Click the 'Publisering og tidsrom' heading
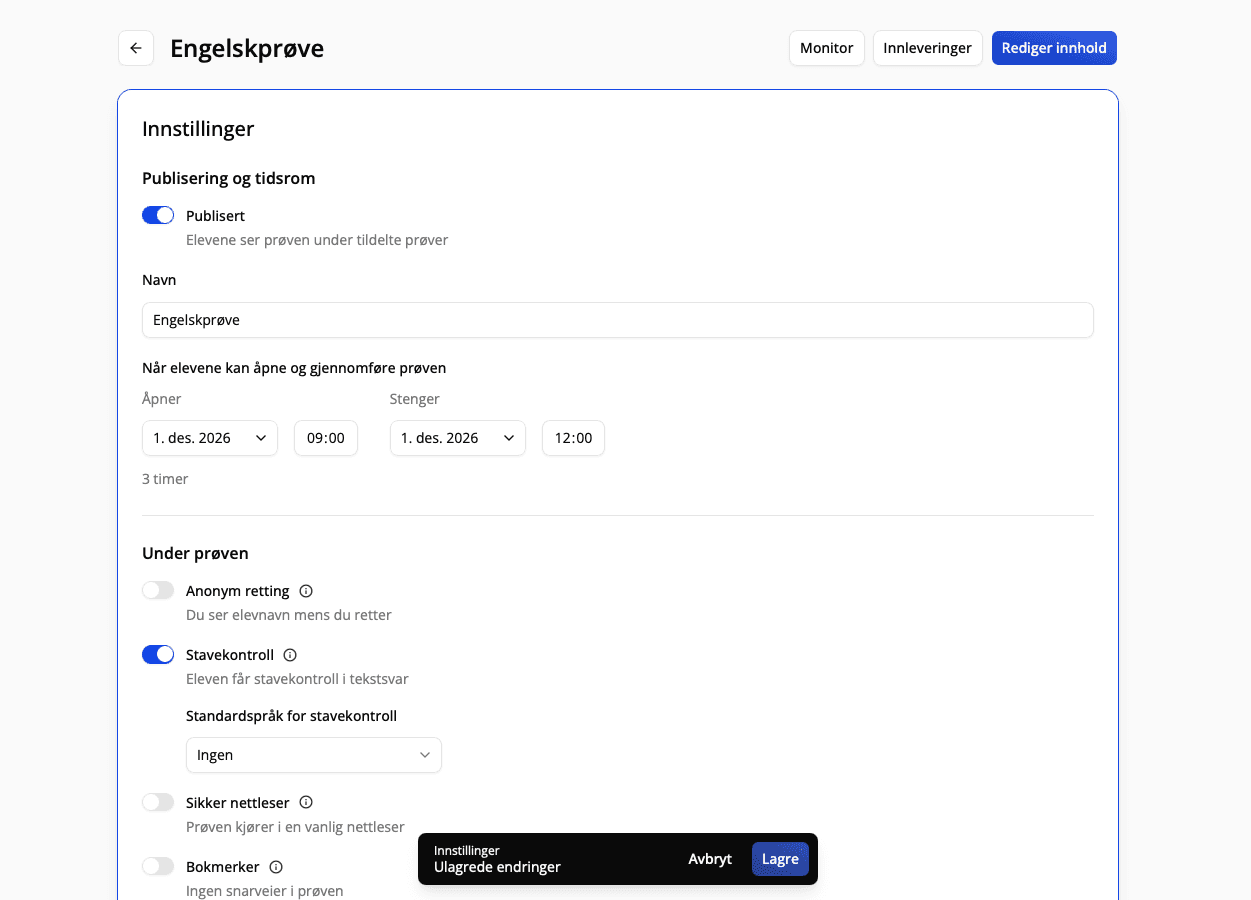 pyautogui.click(x=229, y=179)
